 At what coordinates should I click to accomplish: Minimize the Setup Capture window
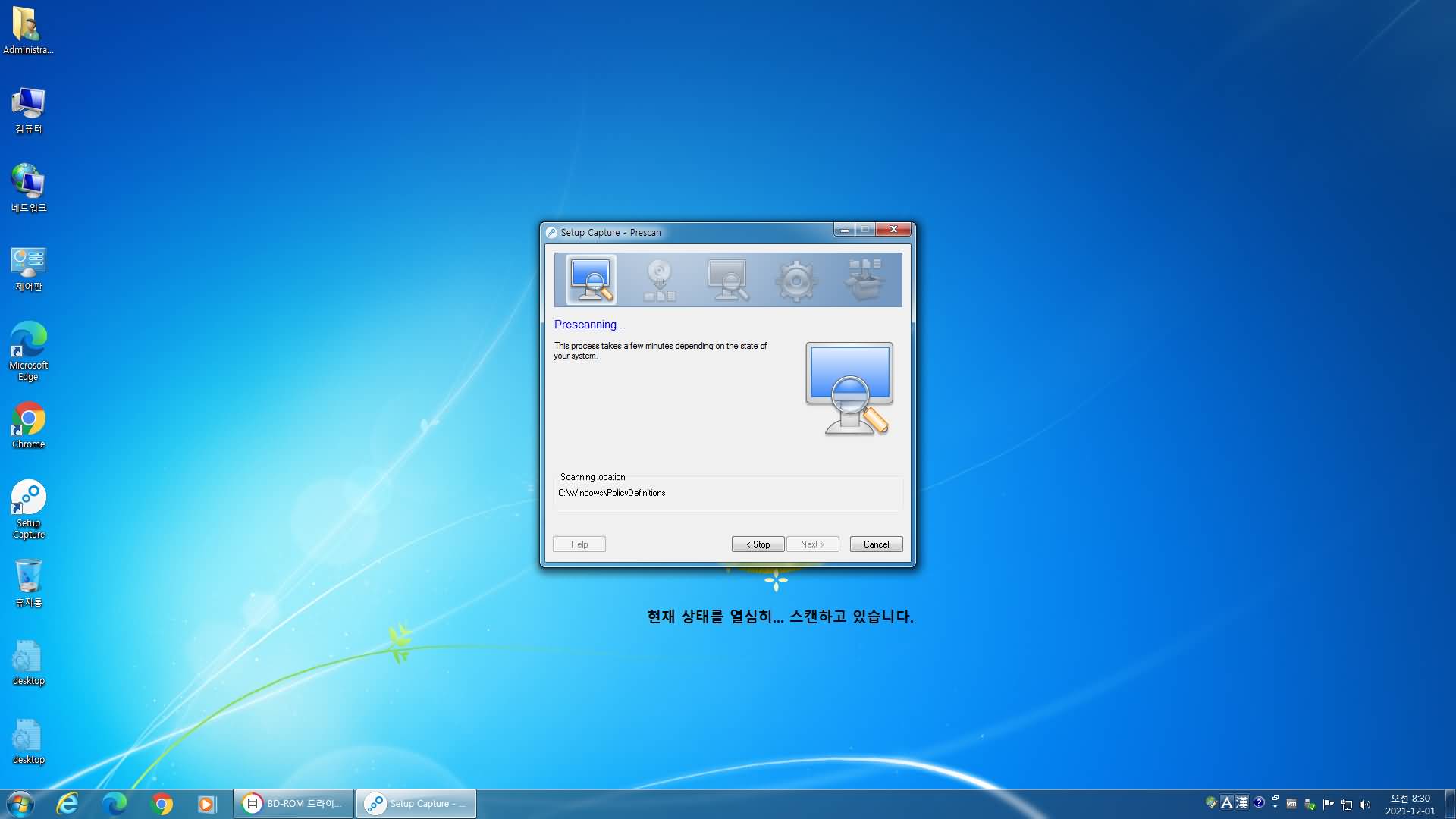tap(844, 230)
